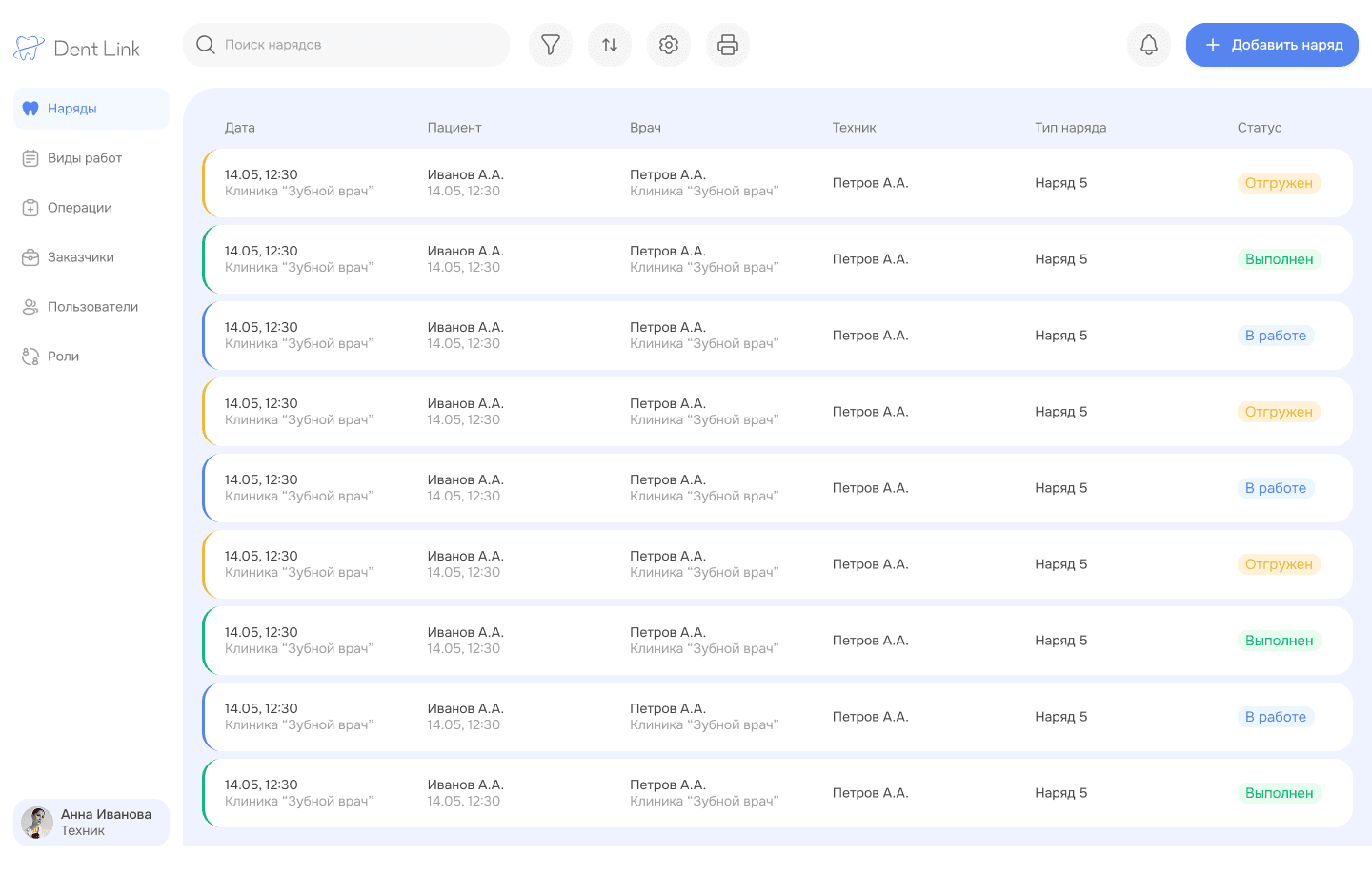The width and height of the screenshot is (1372, 877).
Task: Click the Добавить наряд button
Action: (1272, 45)
